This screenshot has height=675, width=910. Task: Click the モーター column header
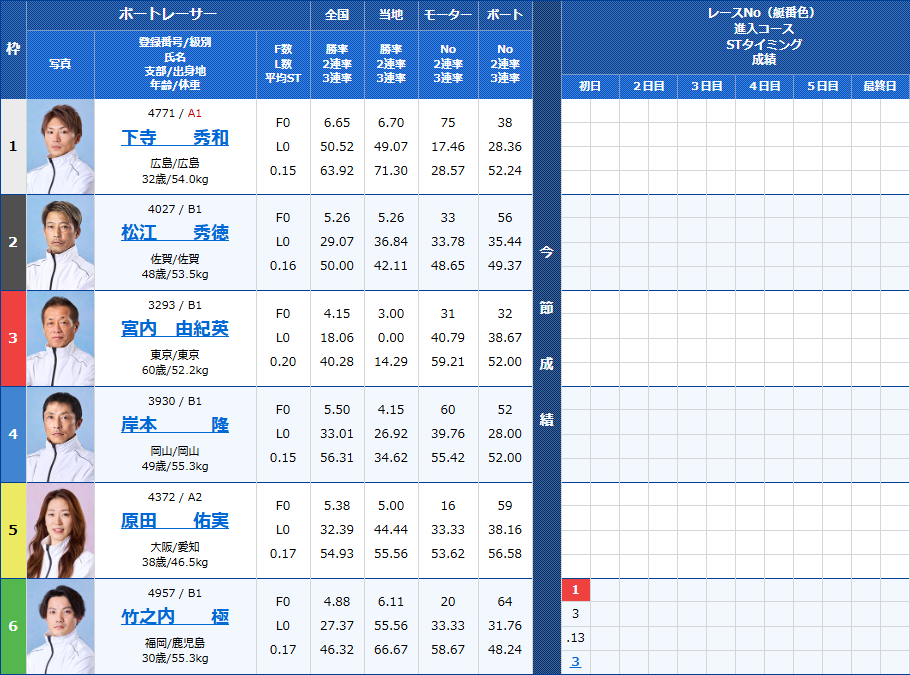pyautogui.click(x=447, y=15)
